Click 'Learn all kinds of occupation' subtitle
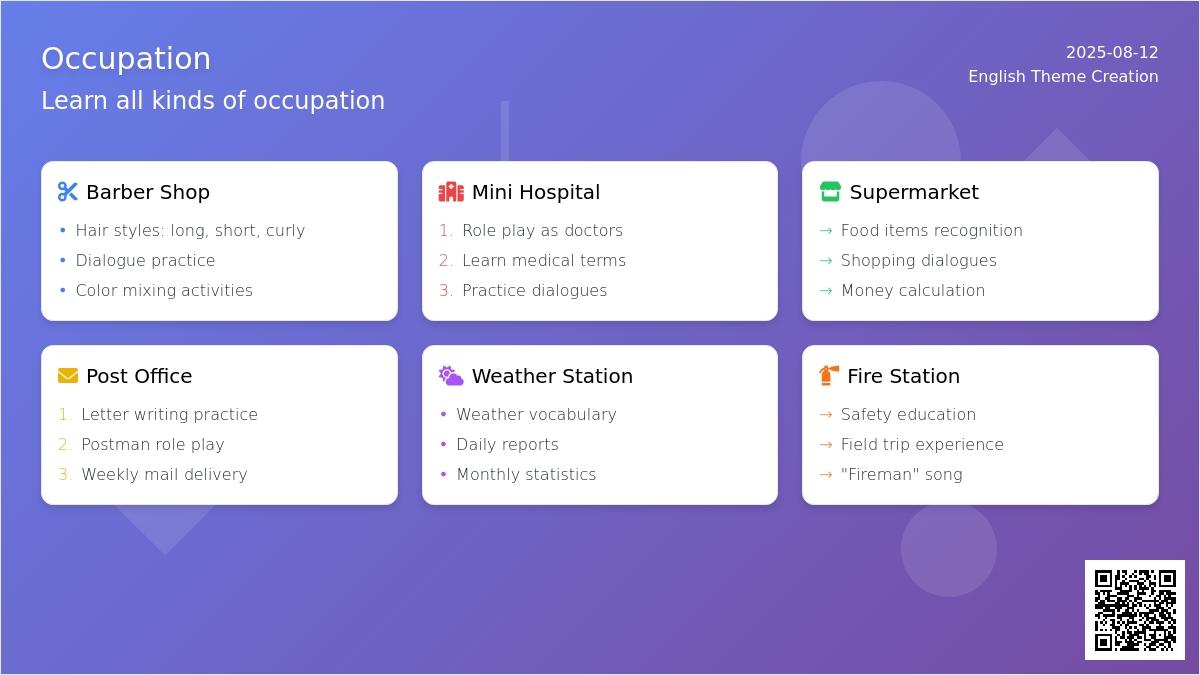Viewport: 1200px width, 675px height. click(213, 101)
